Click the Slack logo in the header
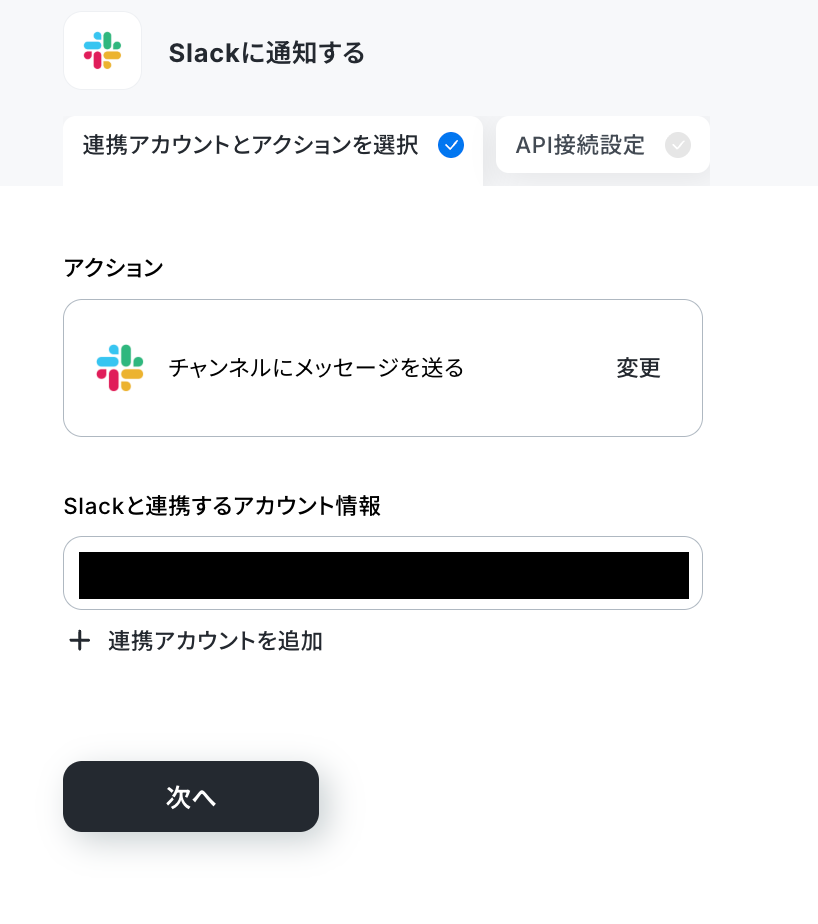 tap(103, 51)
